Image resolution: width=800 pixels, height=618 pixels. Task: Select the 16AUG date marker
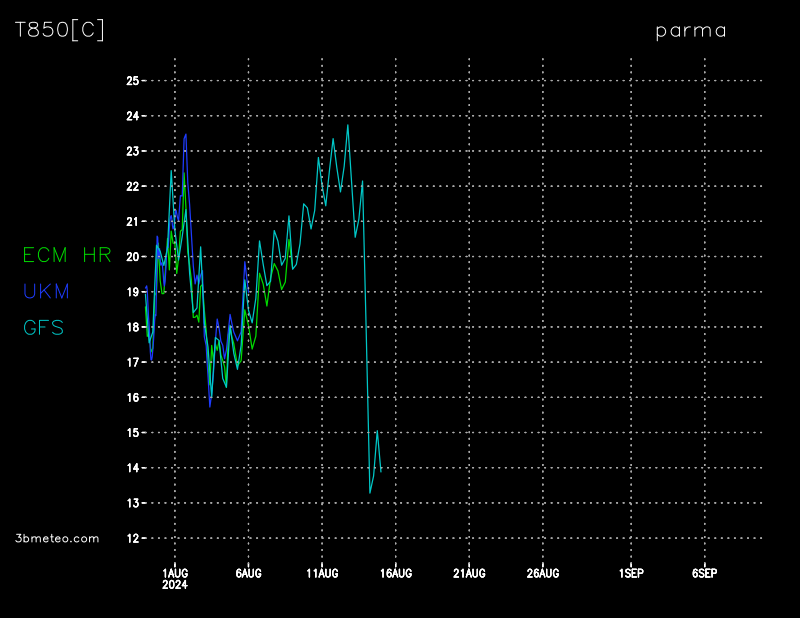(x=396, y=573)
